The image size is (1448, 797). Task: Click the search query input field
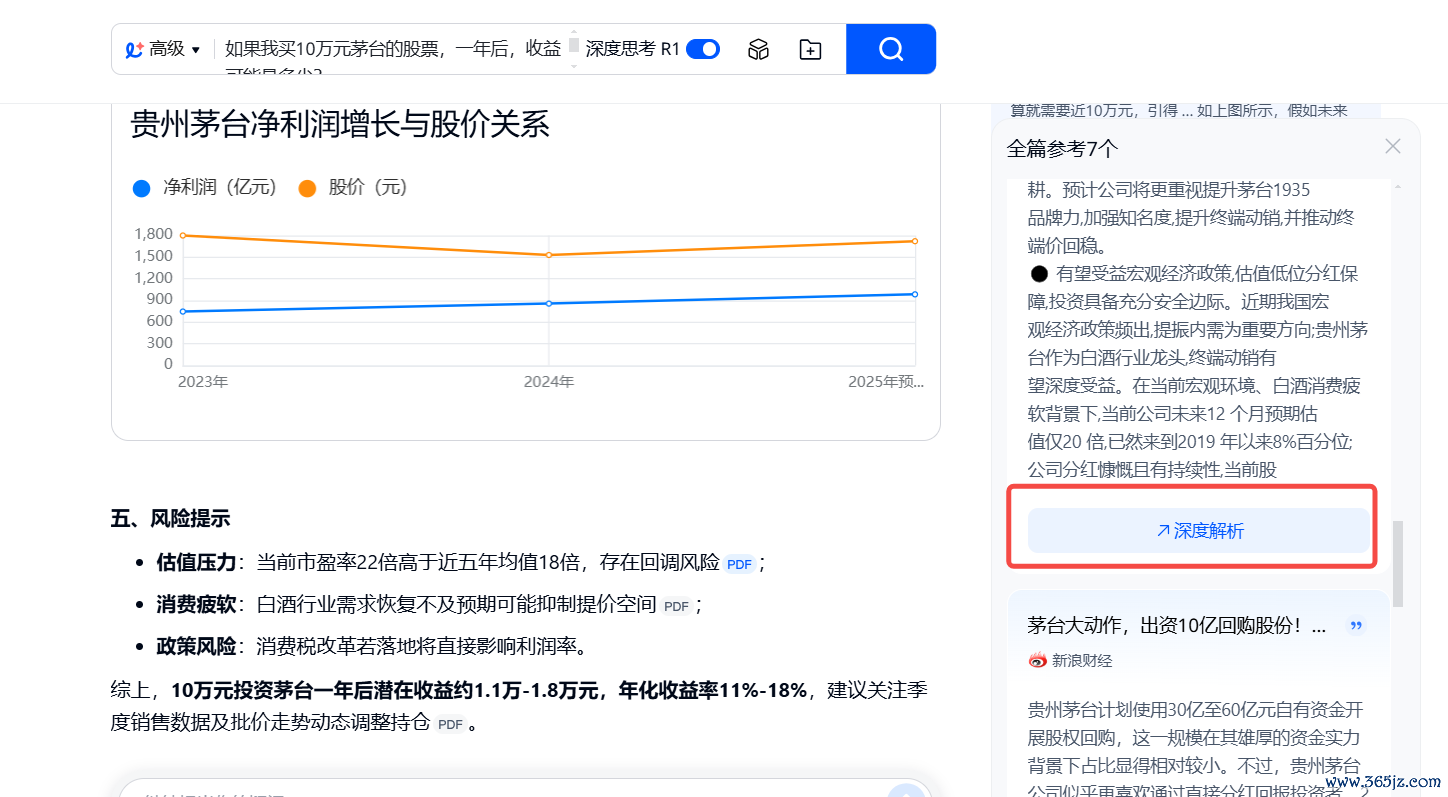392,49
